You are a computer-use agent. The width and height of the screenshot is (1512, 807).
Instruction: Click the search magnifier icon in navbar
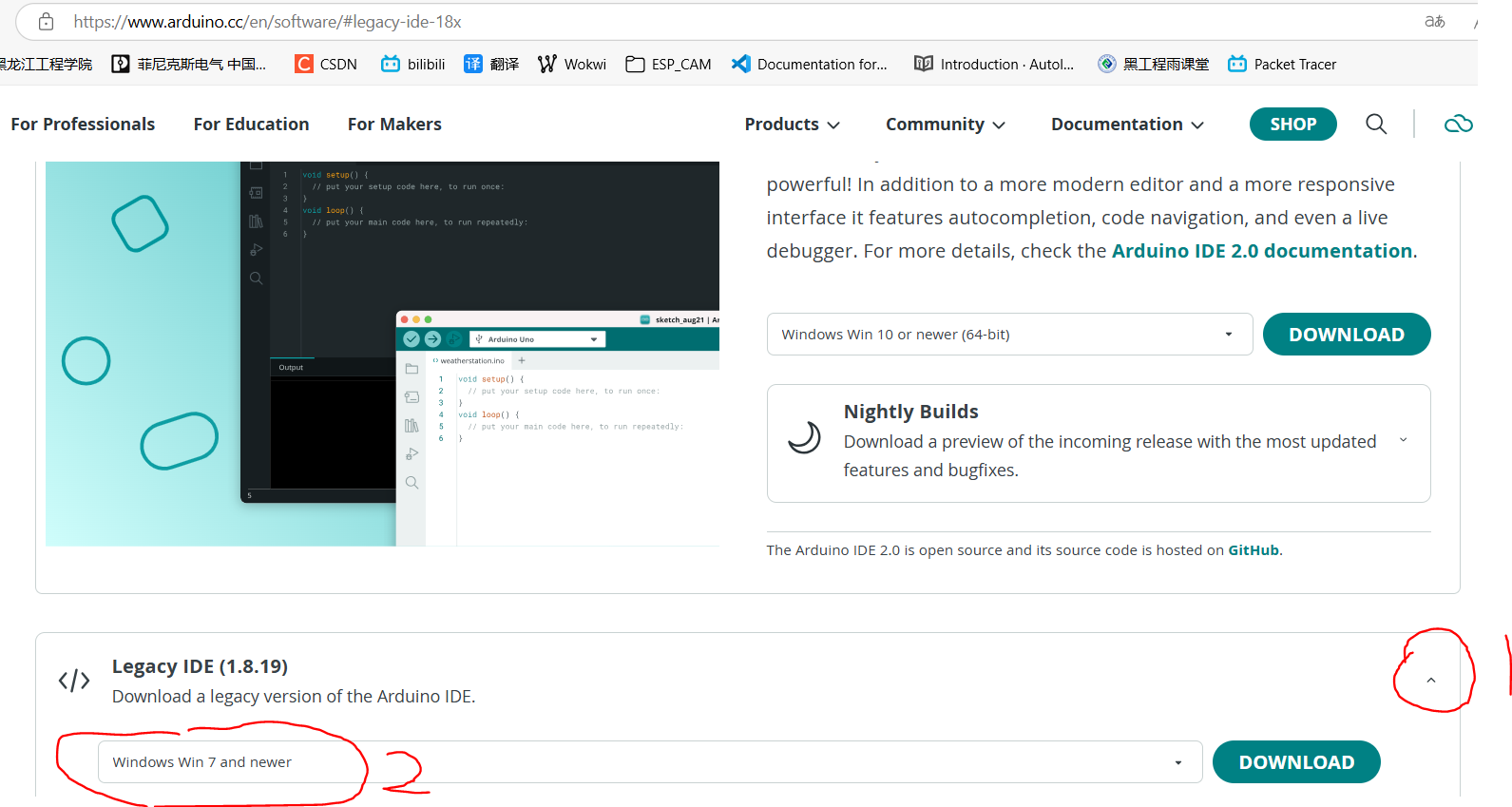pyautogui.click(x=1376, y=124)
